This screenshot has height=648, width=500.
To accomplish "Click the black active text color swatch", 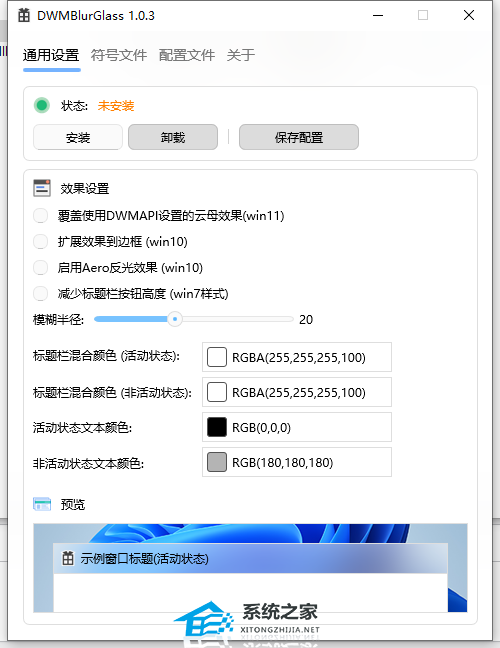I will coord(217,427).
